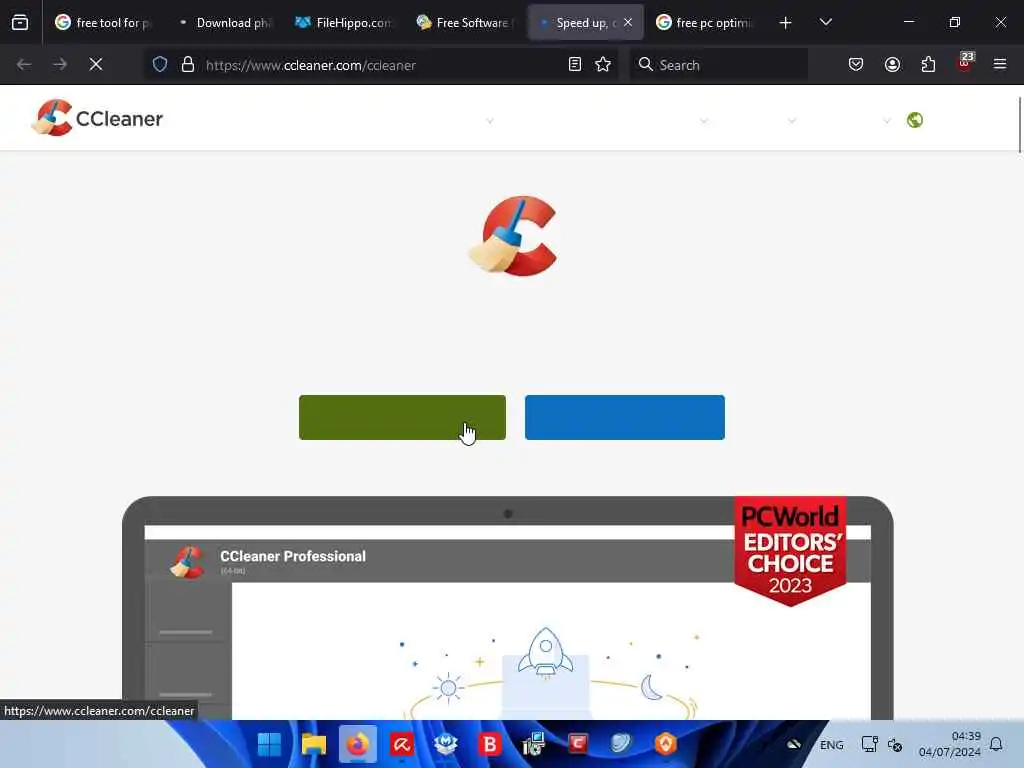Open a new tab with plus button
This screenshot has width=1024, height=768.
(786, 23)
